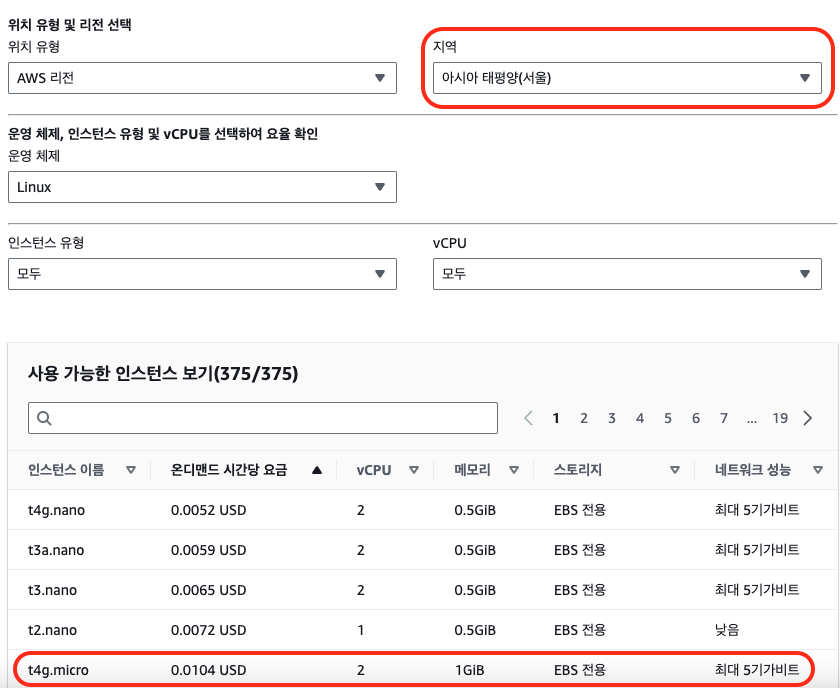Click the 0.0065 USD price cell
This screenshot has width=840, height=688.
(x=208, y=590)
